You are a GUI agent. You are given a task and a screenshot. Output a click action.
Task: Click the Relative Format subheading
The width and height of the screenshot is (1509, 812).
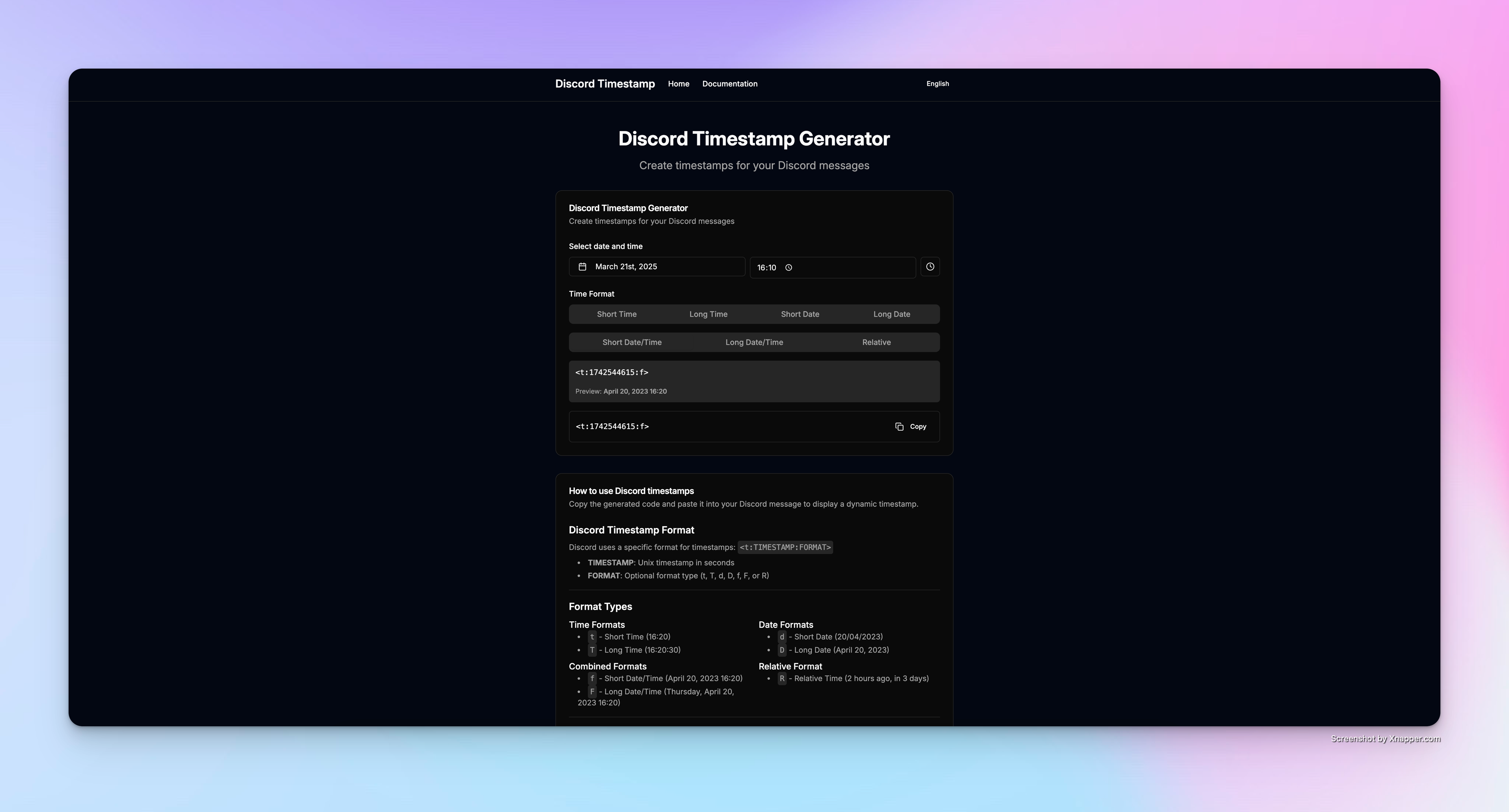pos(789,667)
